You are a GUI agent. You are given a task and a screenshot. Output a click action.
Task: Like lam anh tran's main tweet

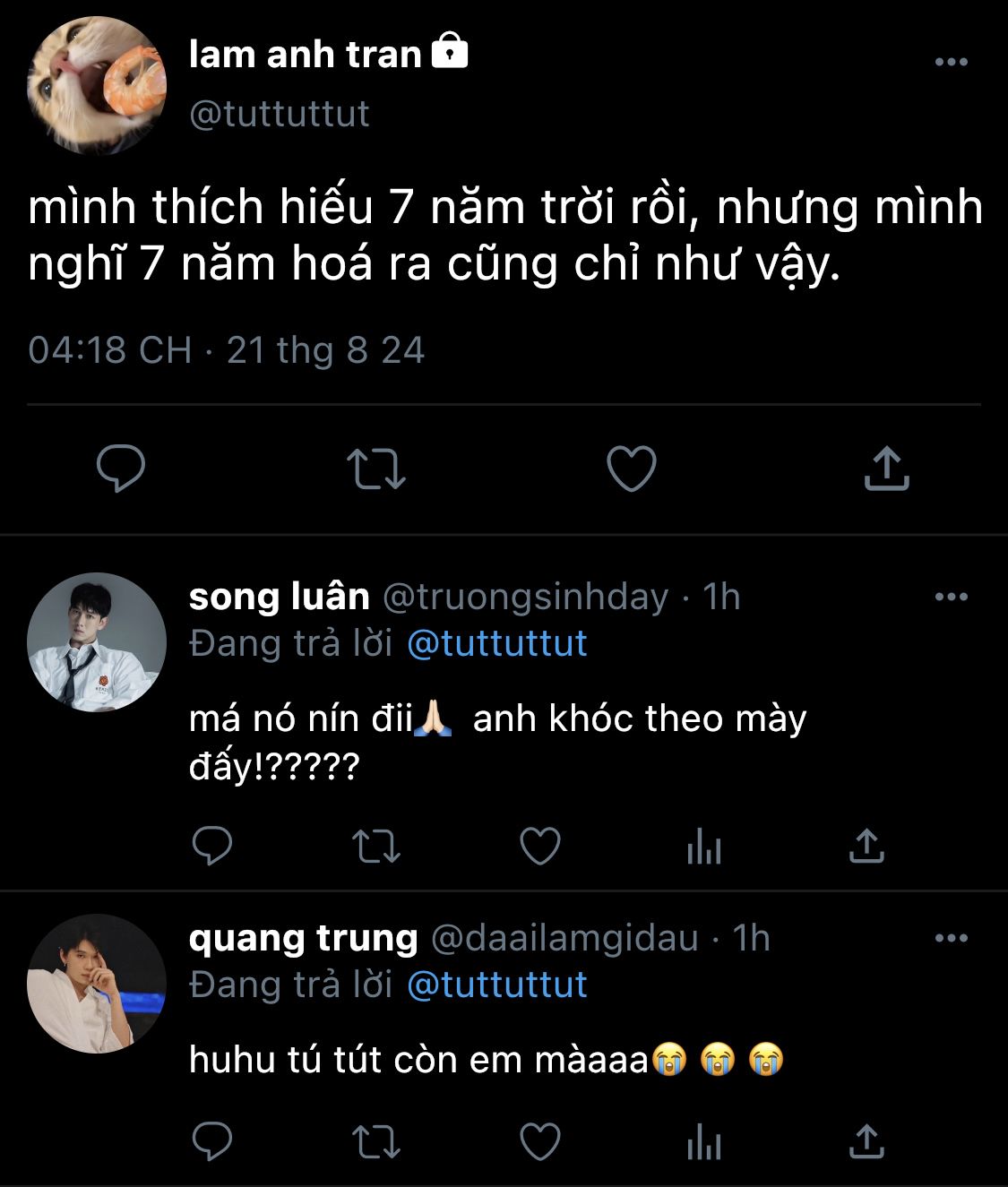632,469
